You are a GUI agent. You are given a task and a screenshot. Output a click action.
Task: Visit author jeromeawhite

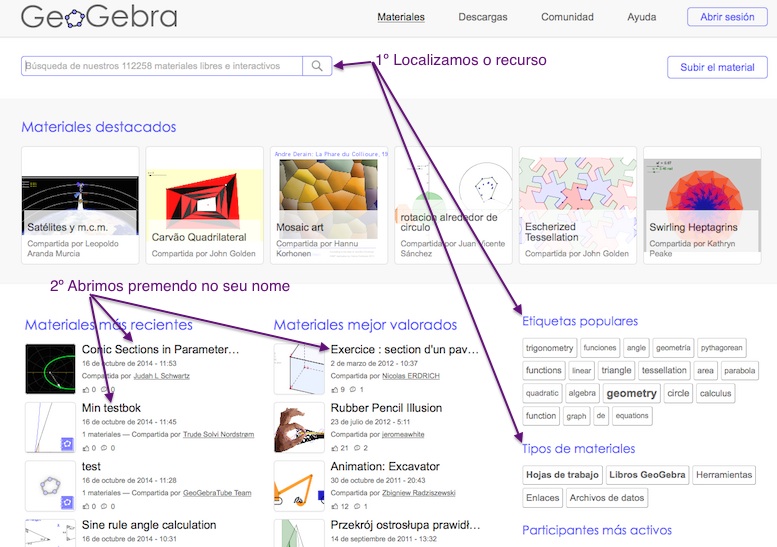pyautogui.click(x=403, y=435)
